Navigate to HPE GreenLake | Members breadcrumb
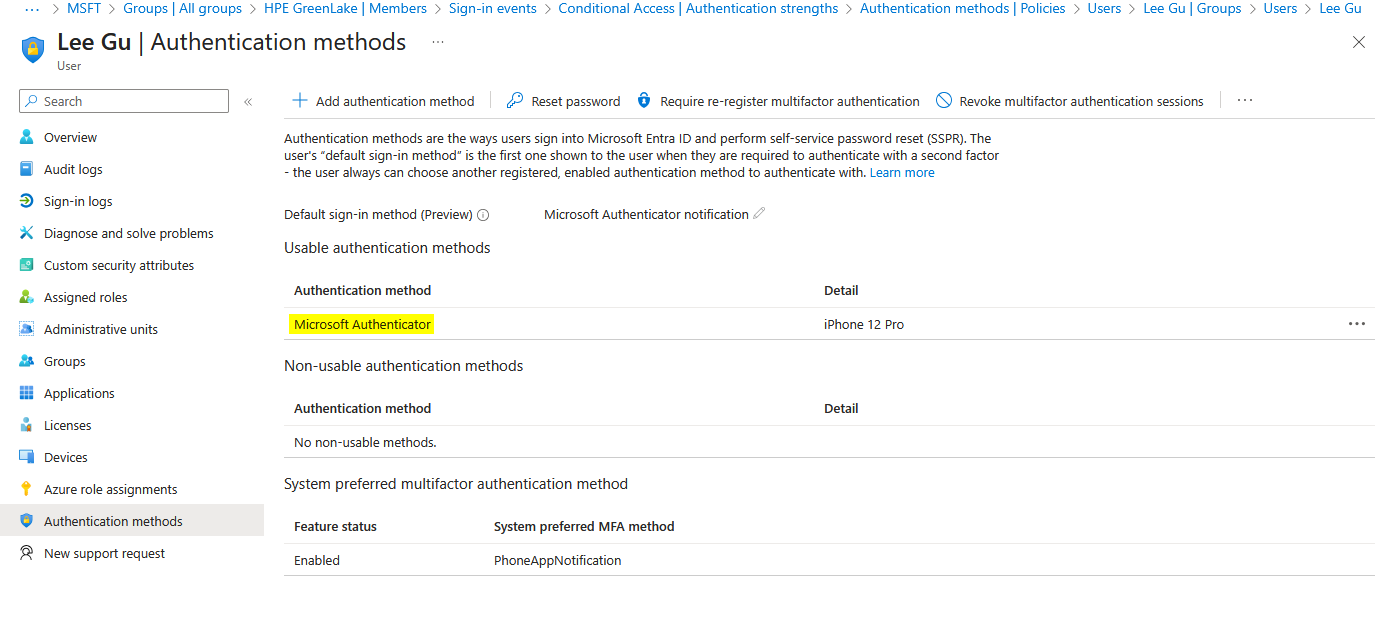This screenshot has width=1395, height=628. [x=345, y=9]
